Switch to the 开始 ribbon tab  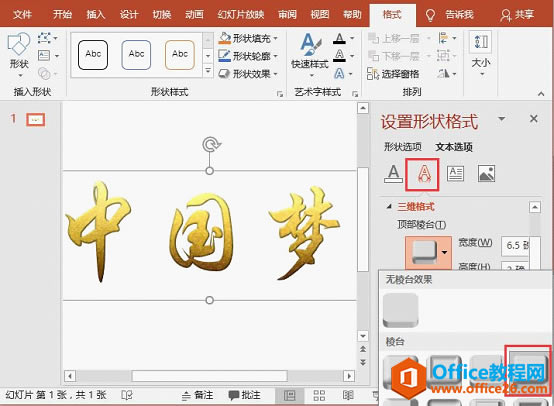[x=62, y=14]
